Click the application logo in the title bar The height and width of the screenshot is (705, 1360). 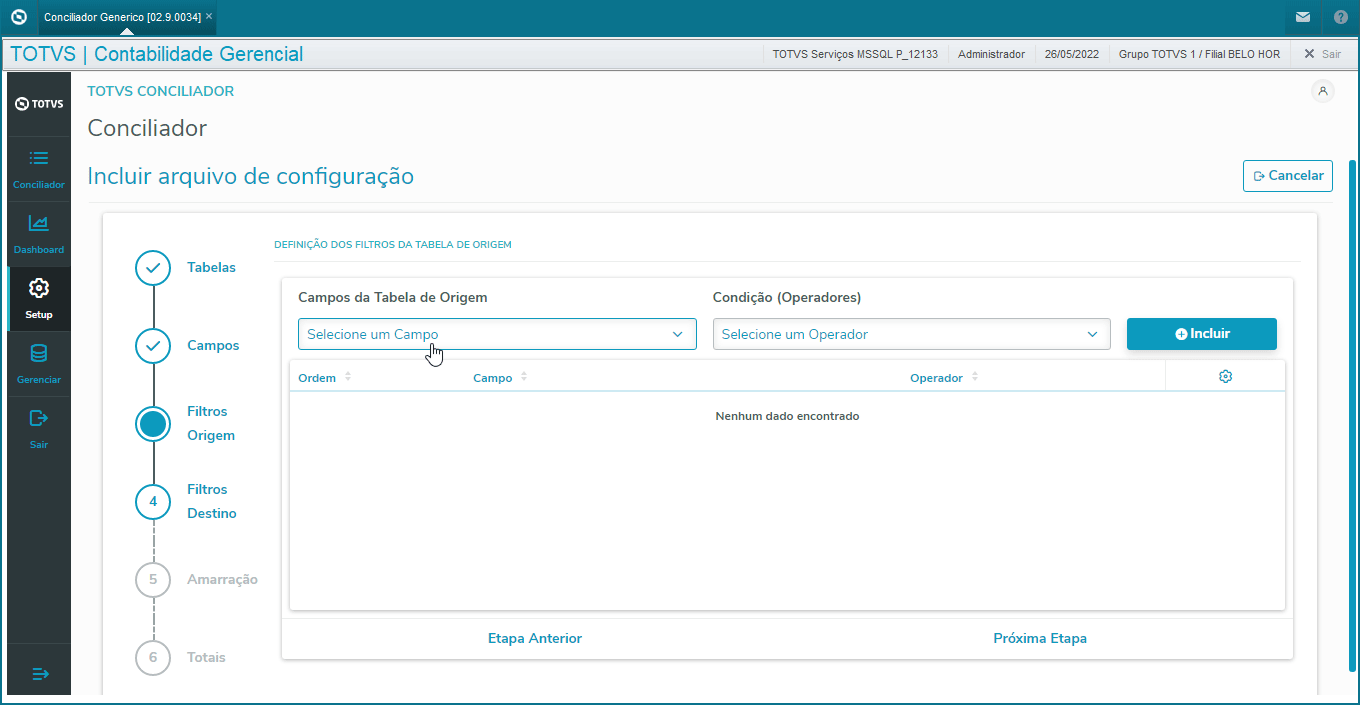(18, 17)
